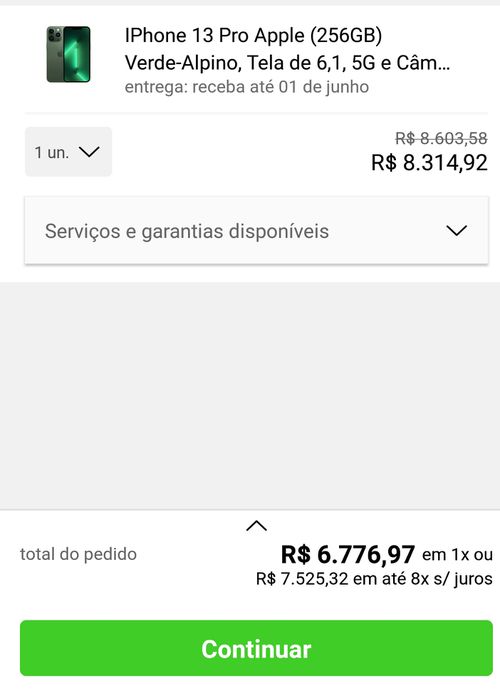
Task: Tap the Serviços e garantias disponíveis label
Action: [187, 231]
